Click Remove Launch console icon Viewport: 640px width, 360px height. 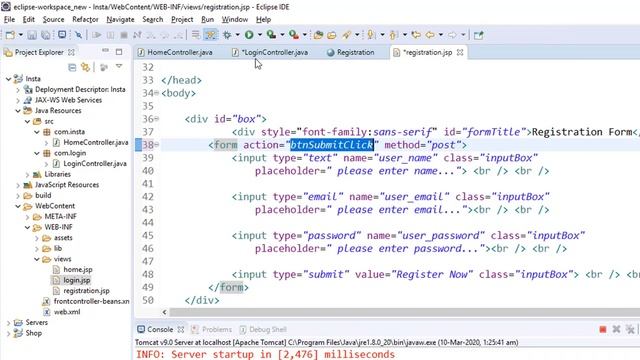pos(616,329)
